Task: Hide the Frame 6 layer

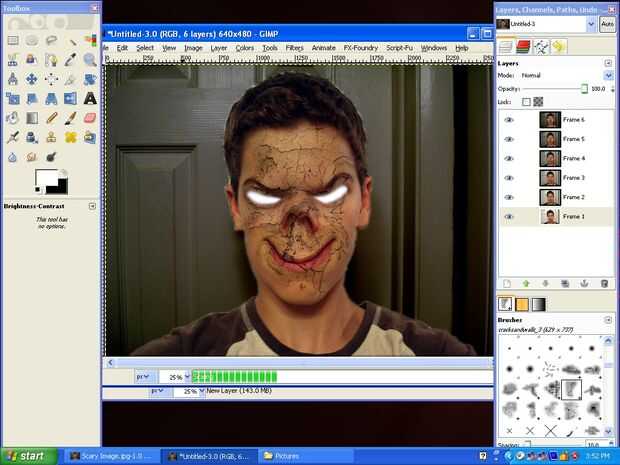Action: 508,120
